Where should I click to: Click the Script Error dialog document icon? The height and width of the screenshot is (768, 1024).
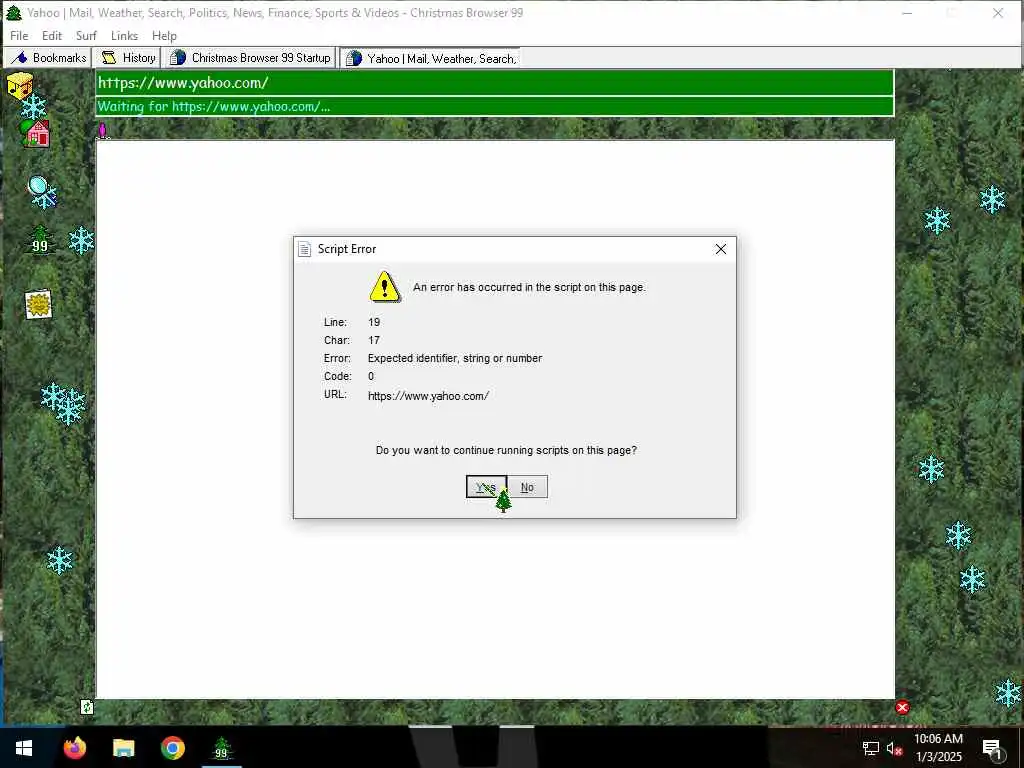[304, 249]
